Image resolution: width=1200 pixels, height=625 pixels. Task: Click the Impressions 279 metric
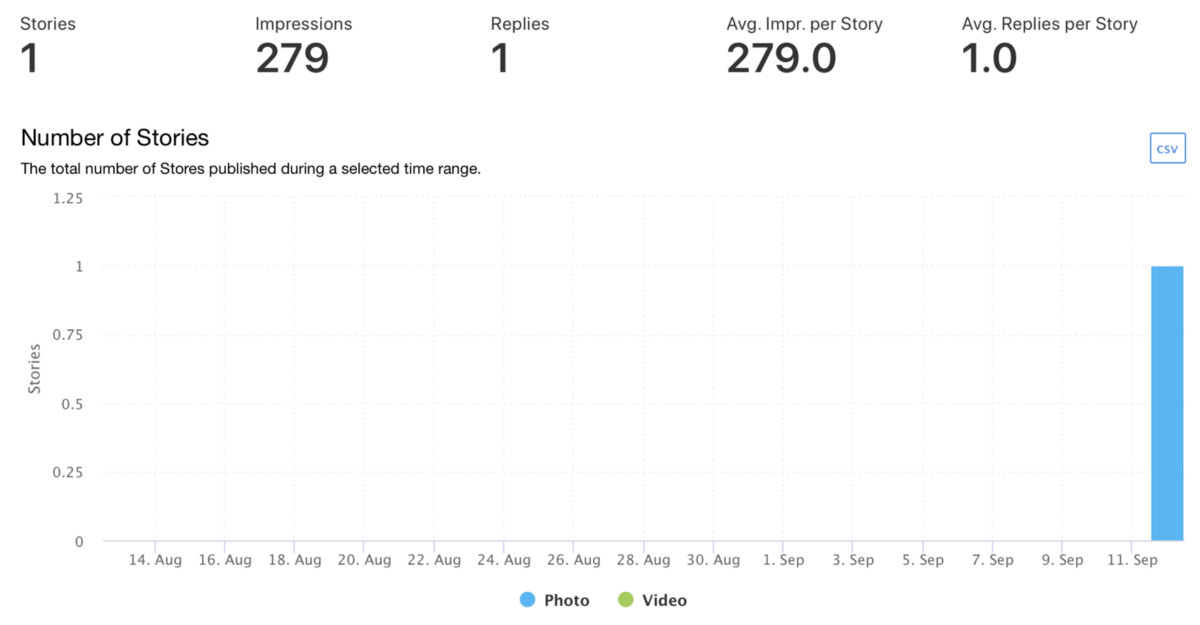(x=292, y=59)
